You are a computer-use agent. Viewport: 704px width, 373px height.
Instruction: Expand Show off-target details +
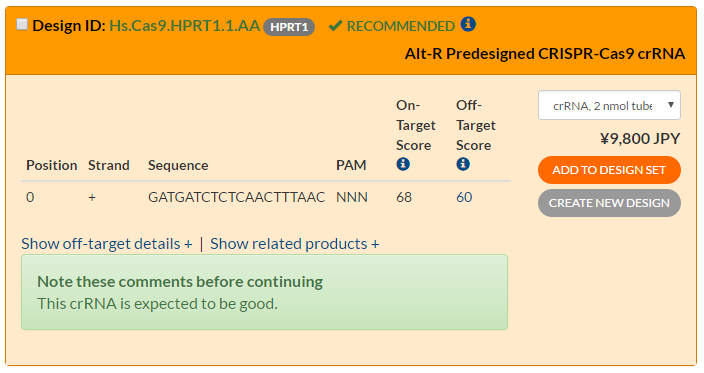107,244
